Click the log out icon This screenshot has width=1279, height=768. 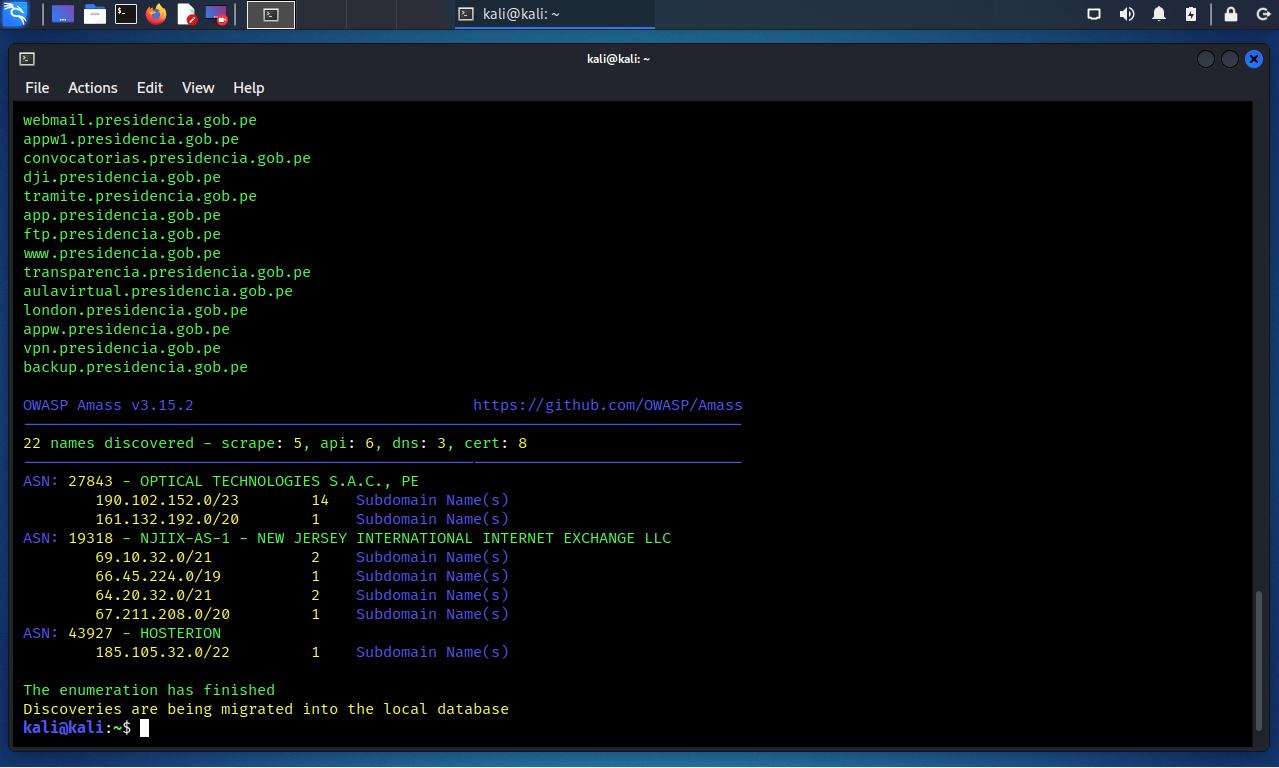1263,14
